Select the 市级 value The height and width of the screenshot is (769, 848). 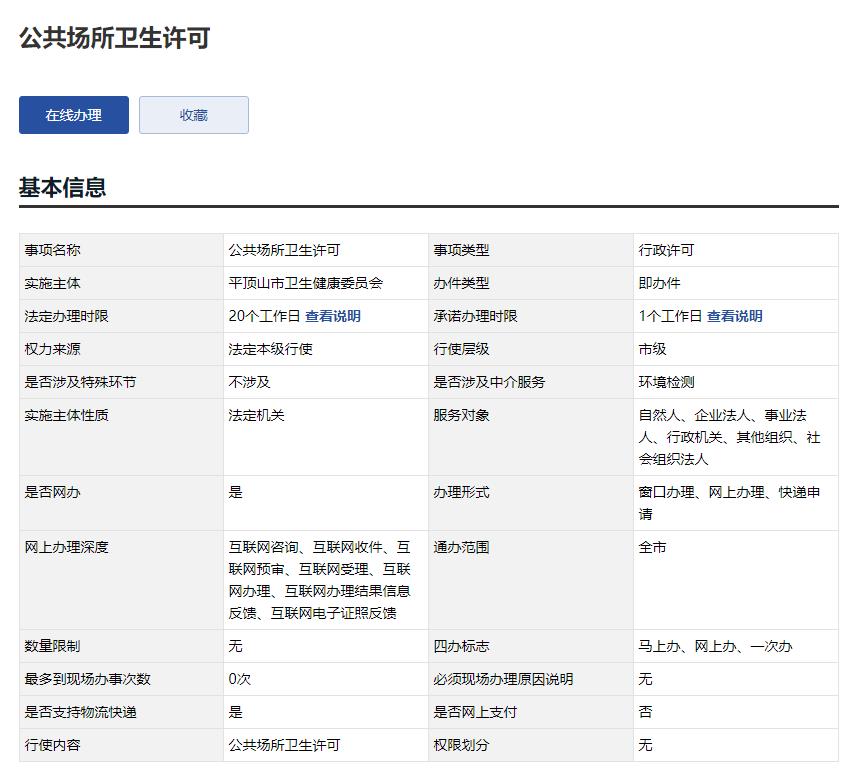(x=652, y=349)
